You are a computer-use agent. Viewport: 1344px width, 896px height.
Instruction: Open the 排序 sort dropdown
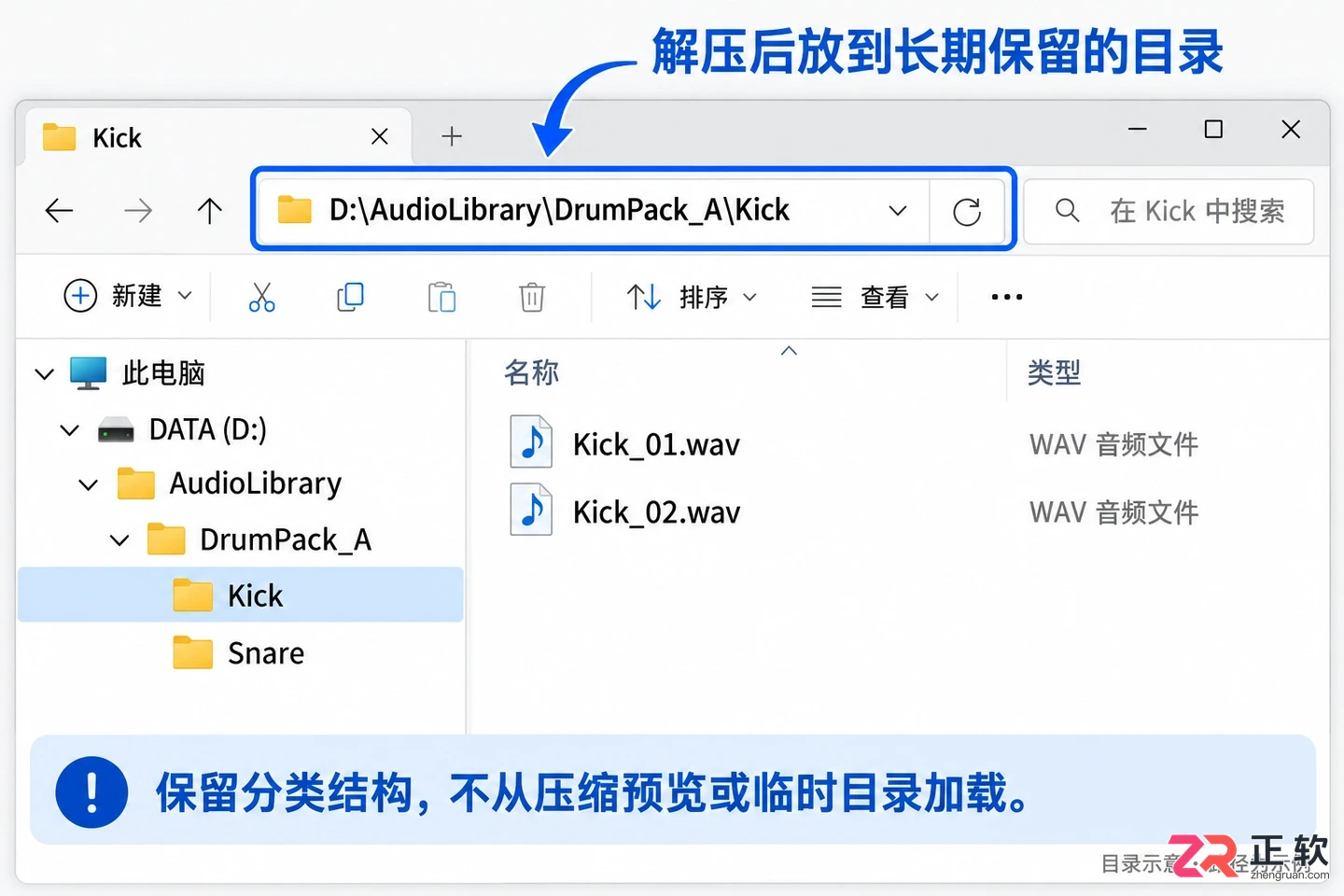[x=692, y=297]
